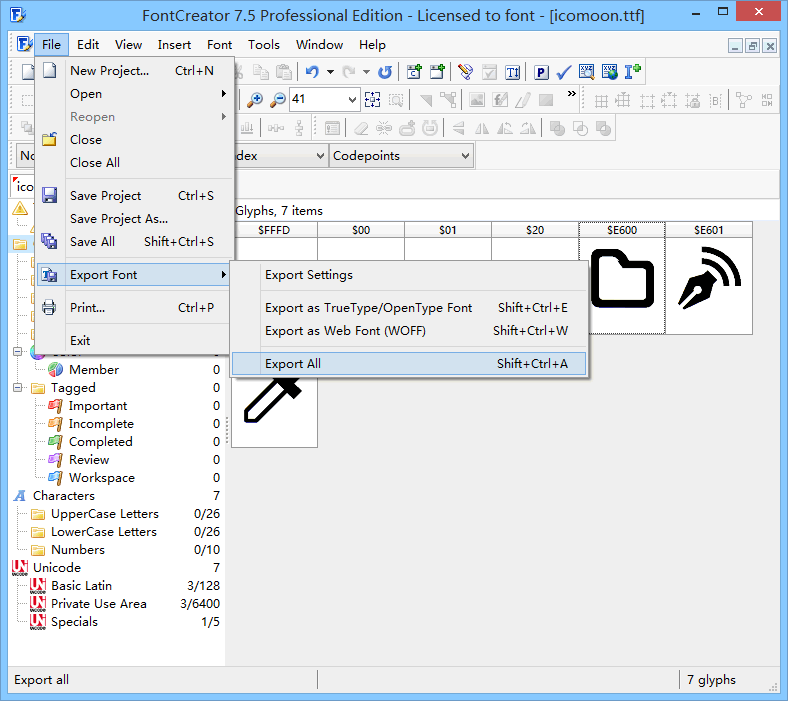
Task: Select Close All in the File menu
Action: (135, 163)
